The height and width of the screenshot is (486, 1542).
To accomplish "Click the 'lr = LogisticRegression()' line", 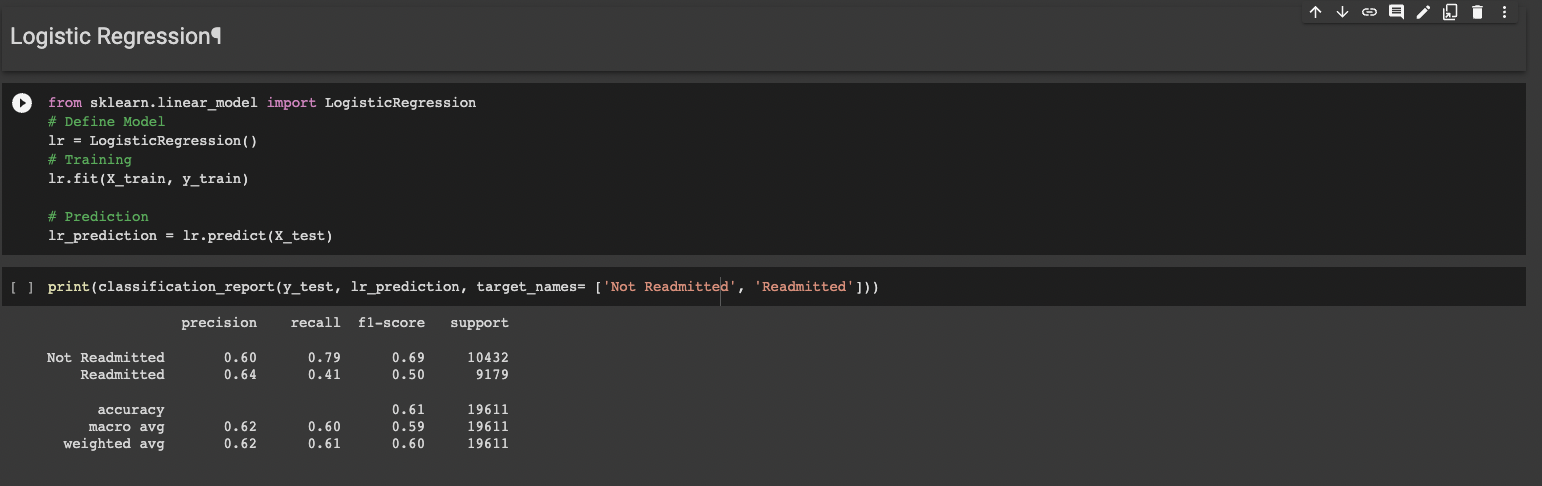I will pyautogui.click(x=153, y=141).
